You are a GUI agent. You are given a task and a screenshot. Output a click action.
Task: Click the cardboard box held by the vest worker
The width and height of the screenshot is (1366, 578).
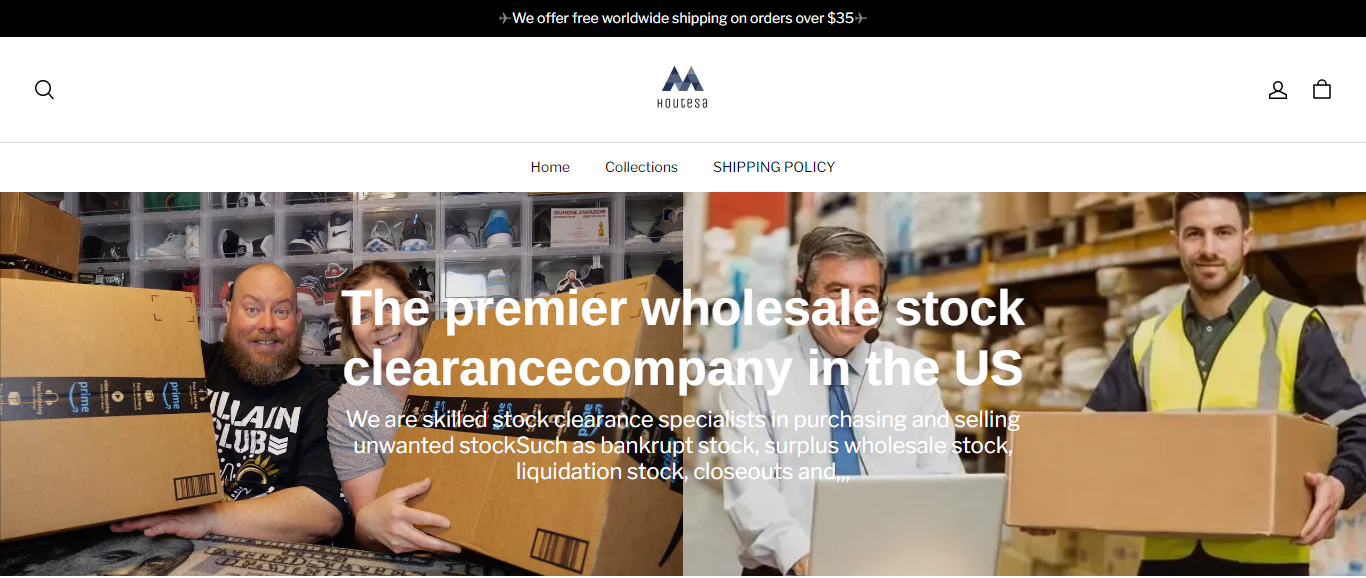[x=1170, y=470]
